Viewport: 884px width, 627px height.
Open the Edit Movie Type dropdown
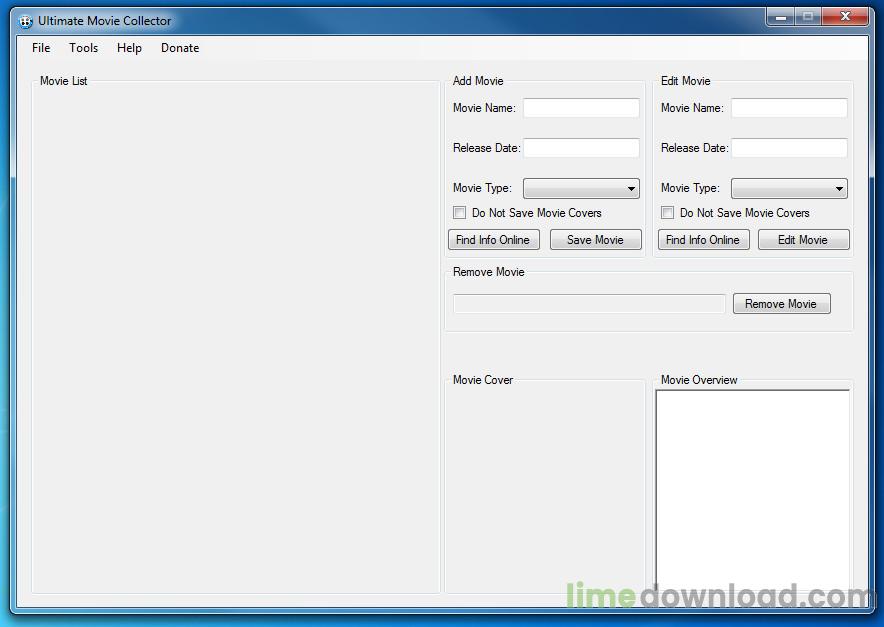click(789, 188)
